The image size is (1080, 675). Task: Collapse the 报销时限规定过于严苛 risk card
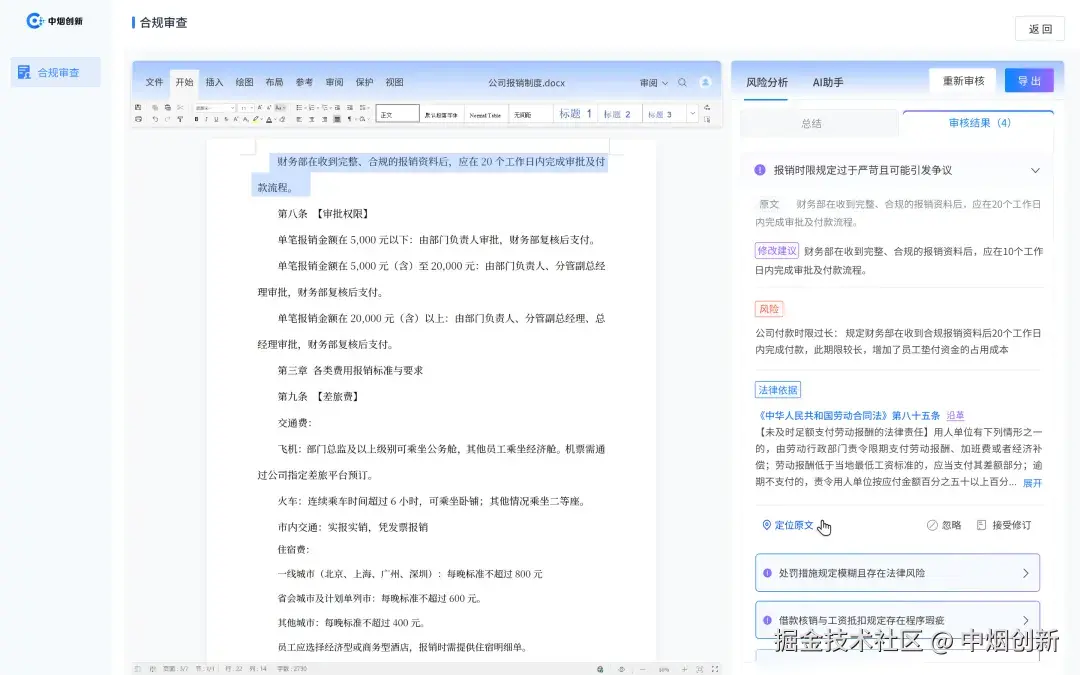1034,170
